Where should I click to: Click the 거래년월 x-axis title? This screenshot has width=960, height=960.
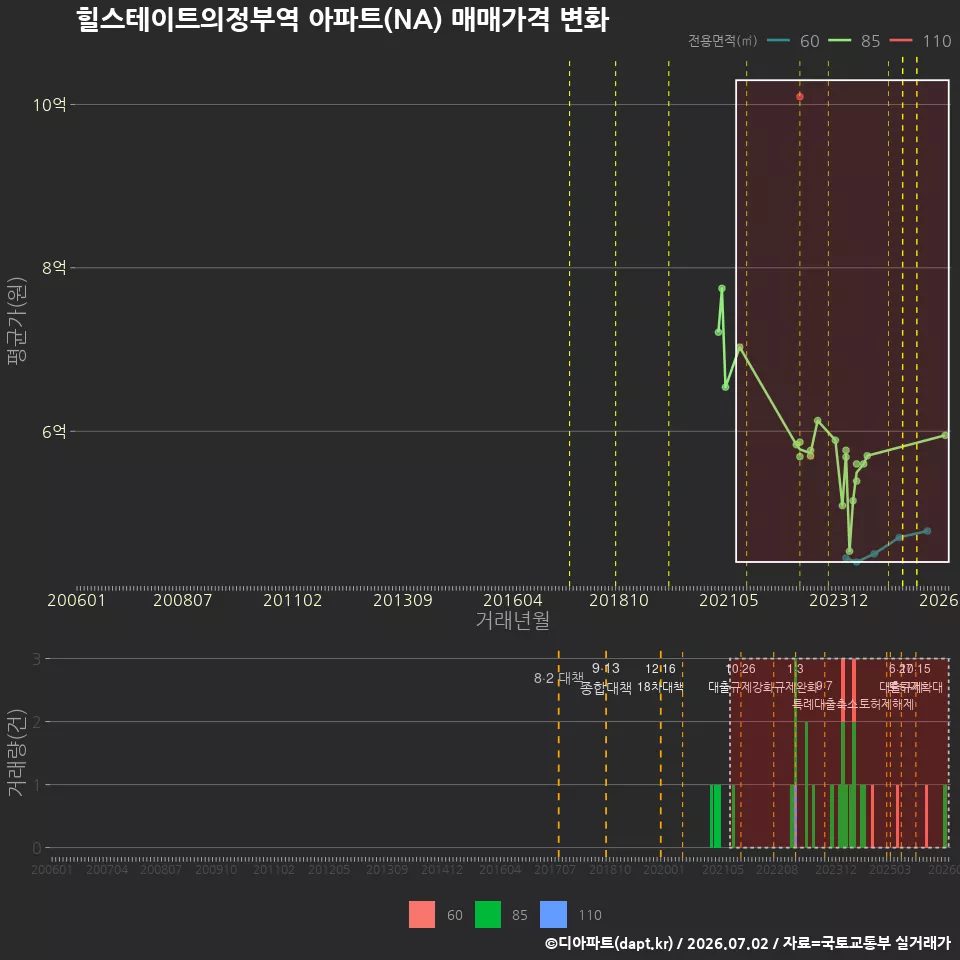(512, 620)
